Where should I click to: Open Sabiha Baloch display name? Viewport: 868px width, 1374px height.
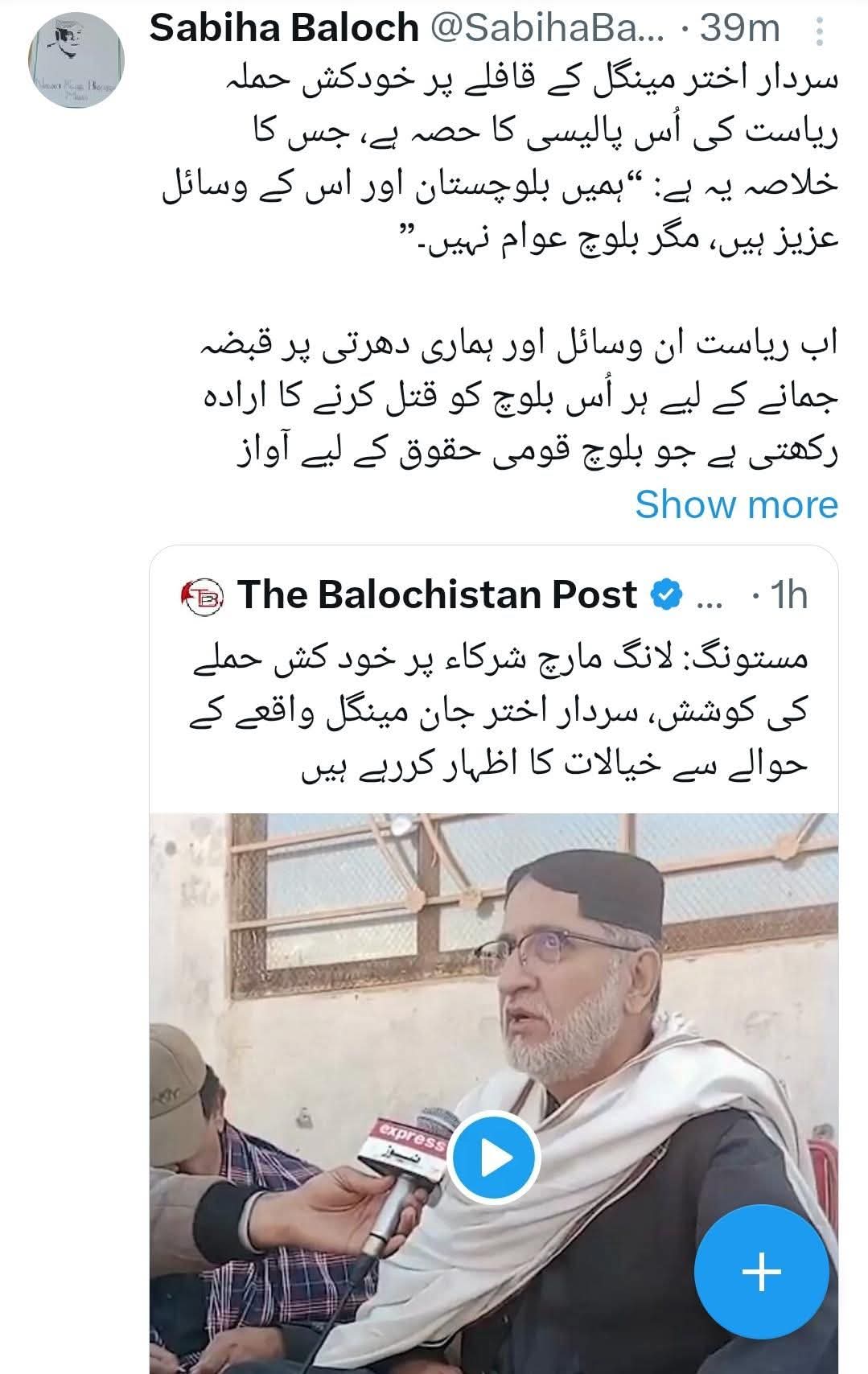point(284,30)
